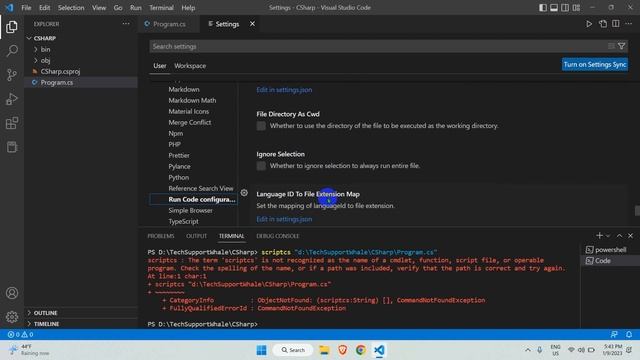Click the Run Code play icon
Screen dimensions: 640x360
click(589, 24)
